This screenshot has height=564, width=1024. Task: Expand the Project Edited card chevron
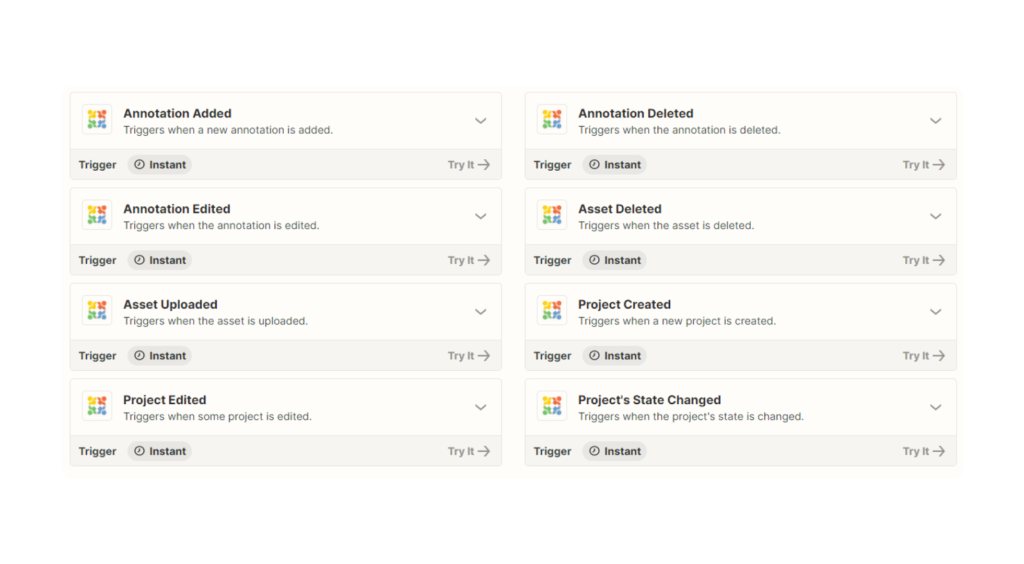(x=481, y=407)
